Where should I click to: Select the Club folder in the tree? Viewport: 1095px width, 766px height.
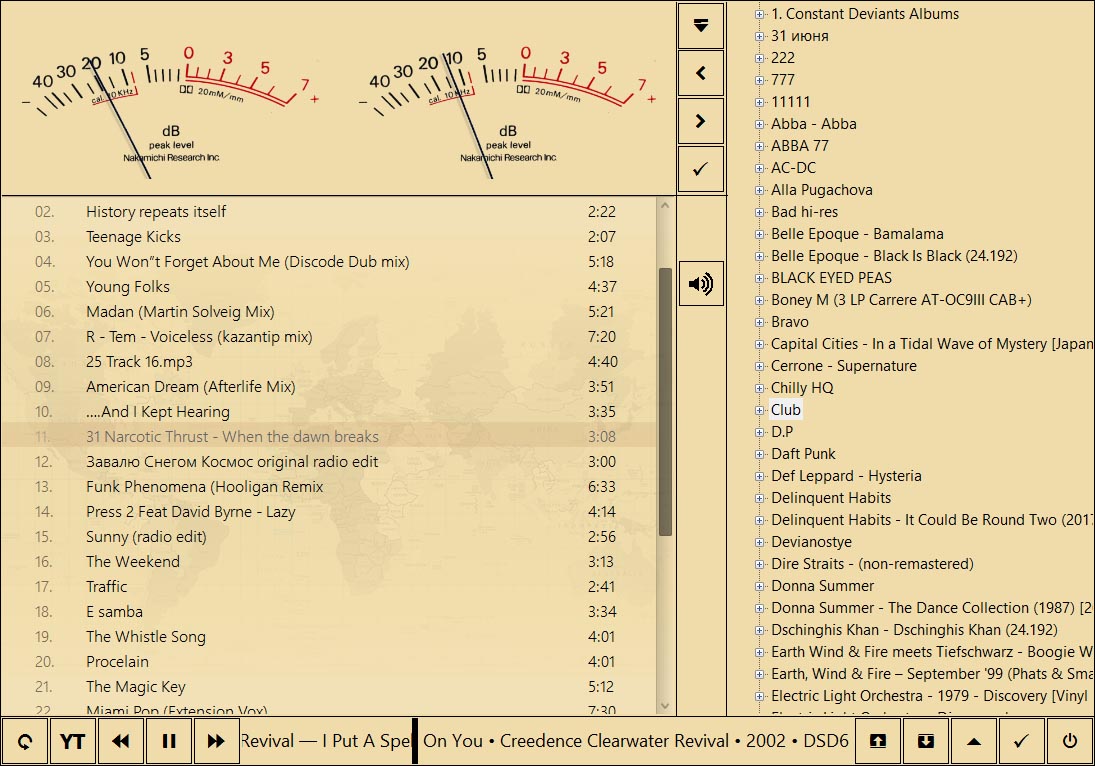pyautogui.click(x=786, y=410)
